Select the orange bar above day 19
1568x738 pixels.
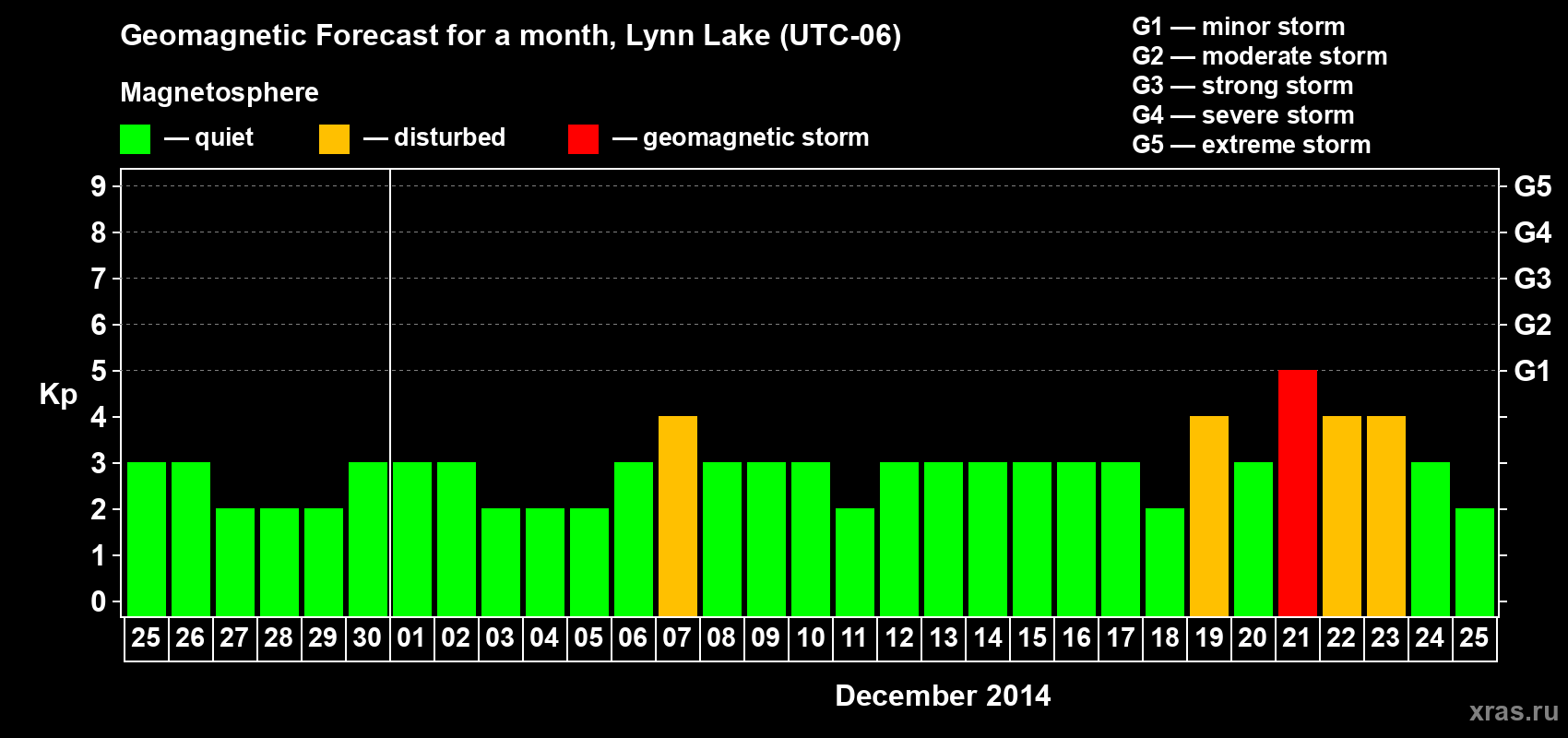(1208, 517)
